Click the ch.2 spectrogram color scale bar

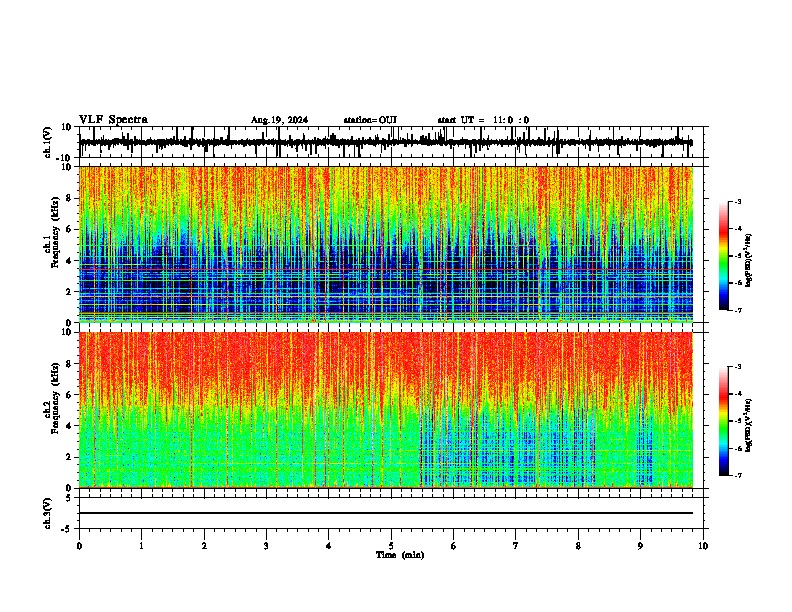pyautogui.click(x=724, y=421)
